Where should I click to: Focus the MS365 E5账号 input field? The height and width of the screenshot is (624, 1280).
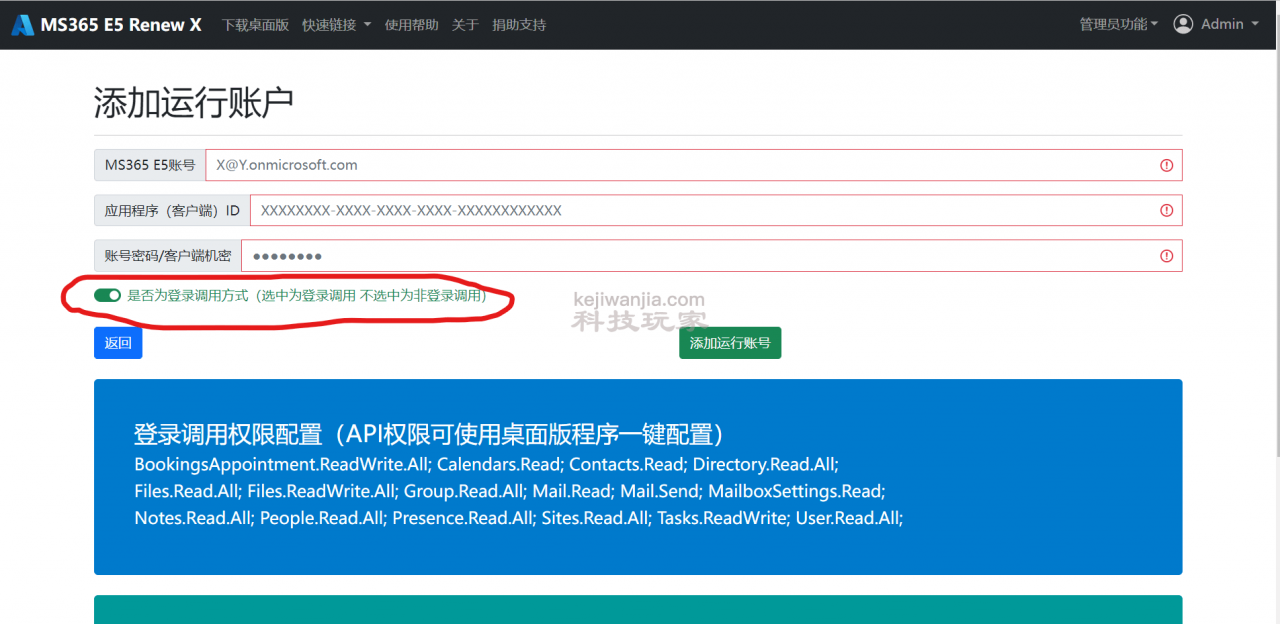pos(694,165)
